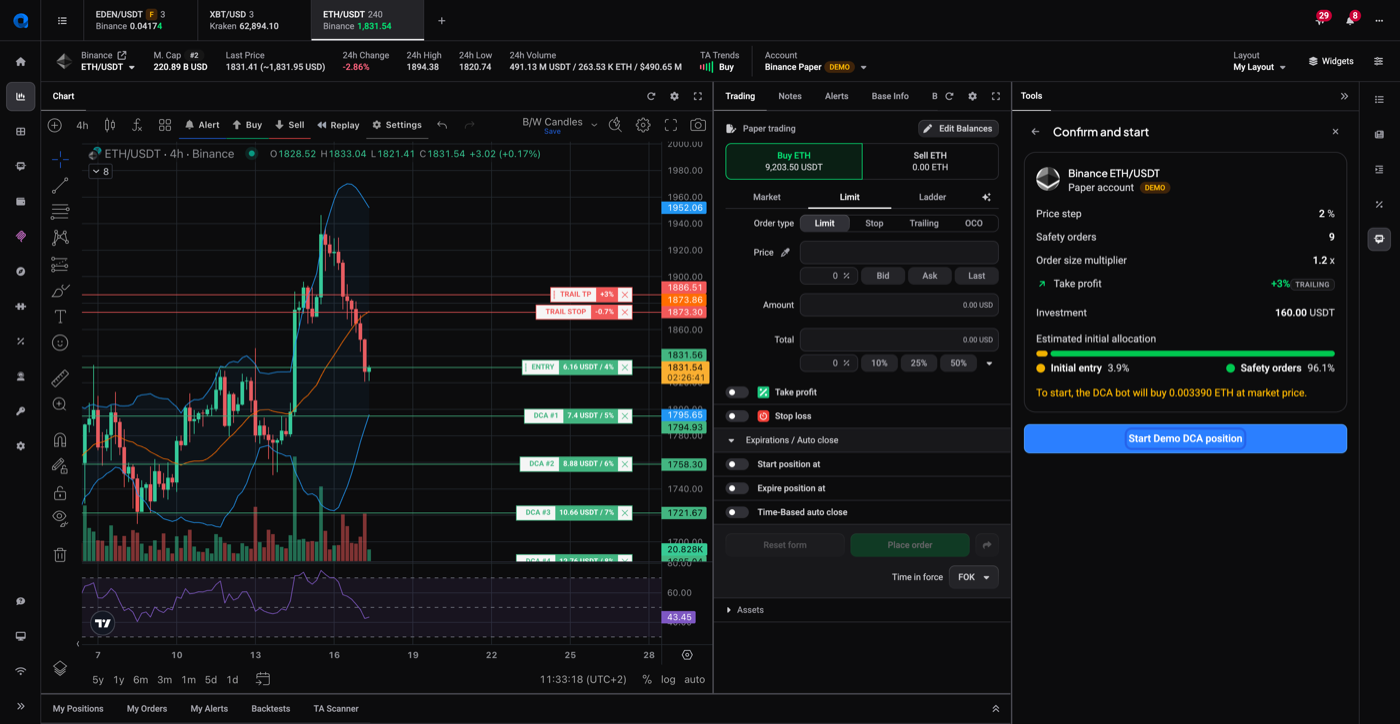Select the Market order tab
This screenshot has width=1400, height=724.
coord(767,197)
